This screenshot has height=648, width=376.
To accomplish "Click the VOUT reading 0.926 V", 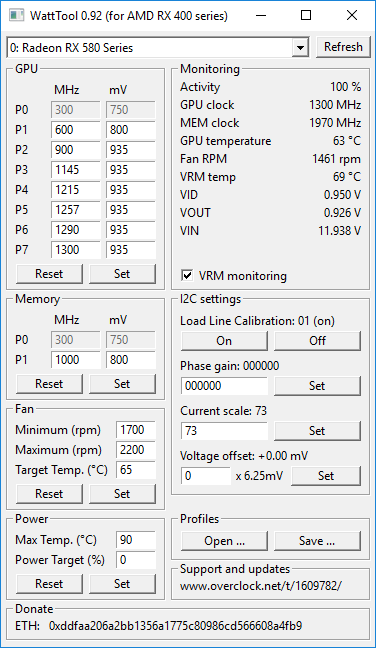I will [342, 213].
